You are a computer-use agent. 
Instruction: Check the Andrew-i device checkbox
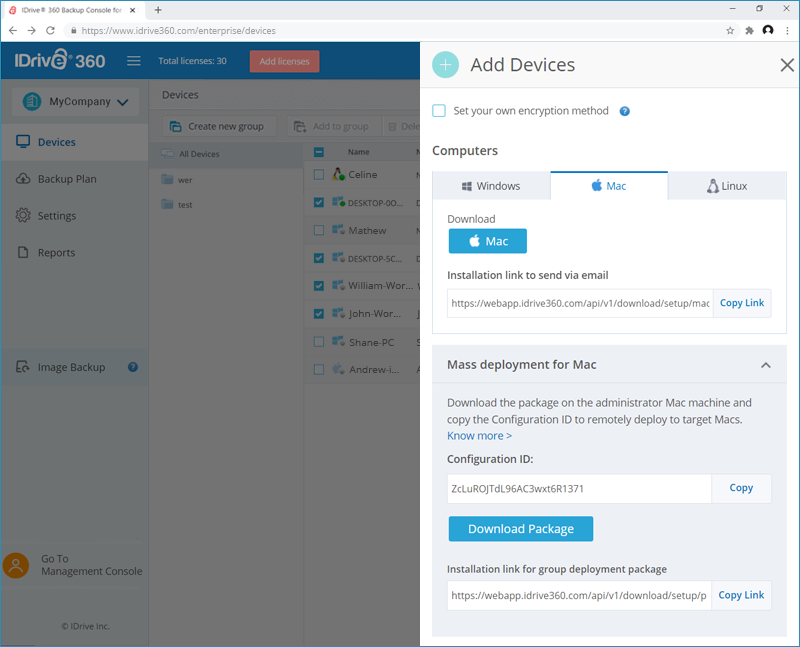pyautogui.click(x=319, y=369)
